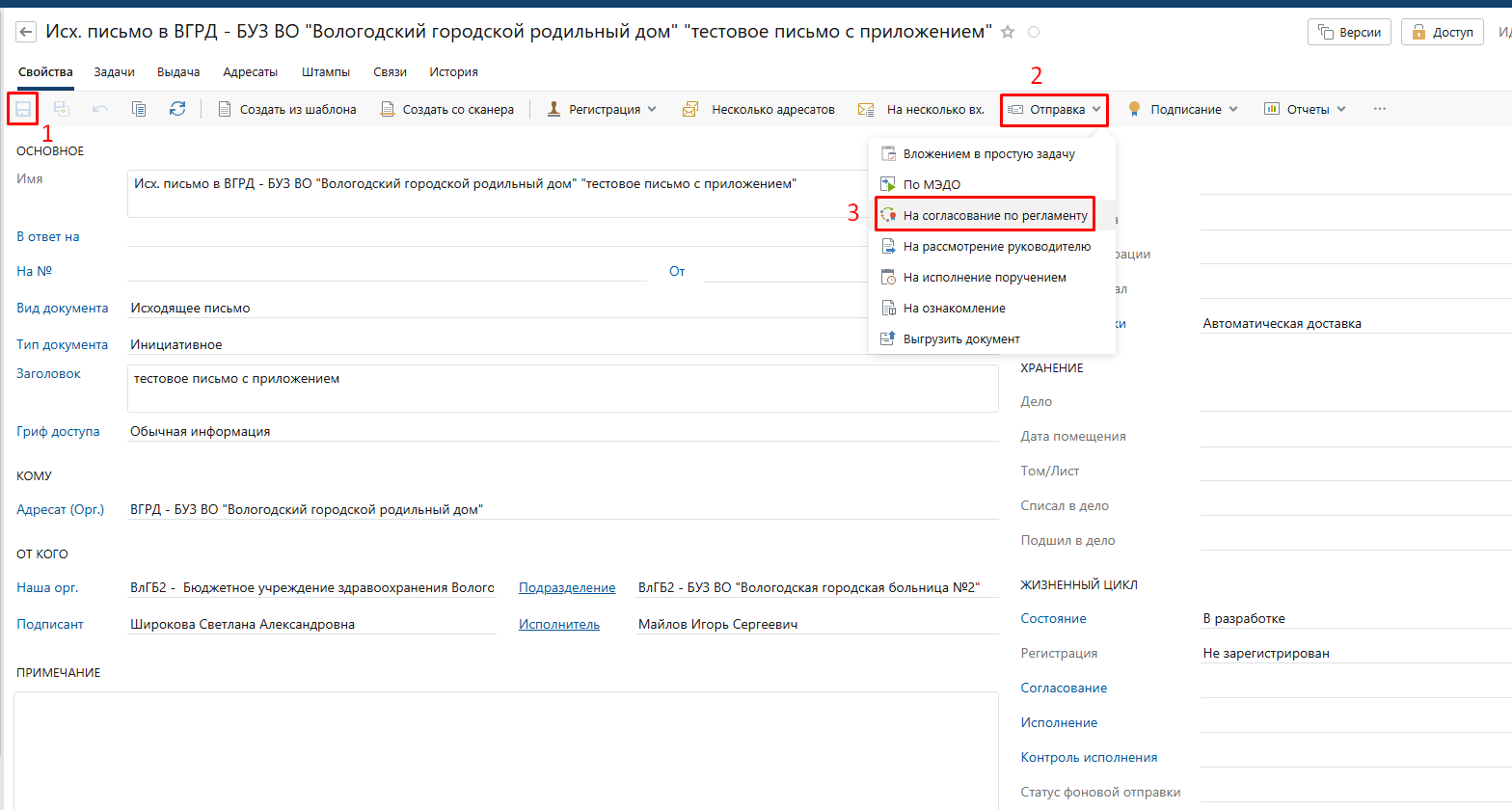The width and height of the screenshot is (1512, 810).
Task: Mark document as favorite with star
Action: [1008, 32]
